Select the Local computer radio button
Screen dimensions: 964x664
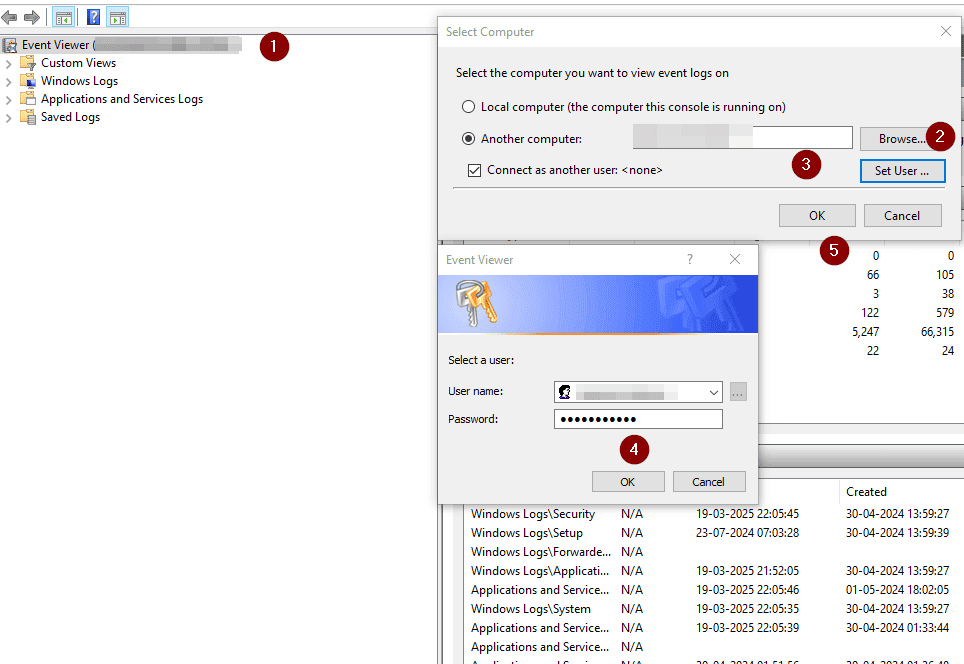click(x=468, y=107)
